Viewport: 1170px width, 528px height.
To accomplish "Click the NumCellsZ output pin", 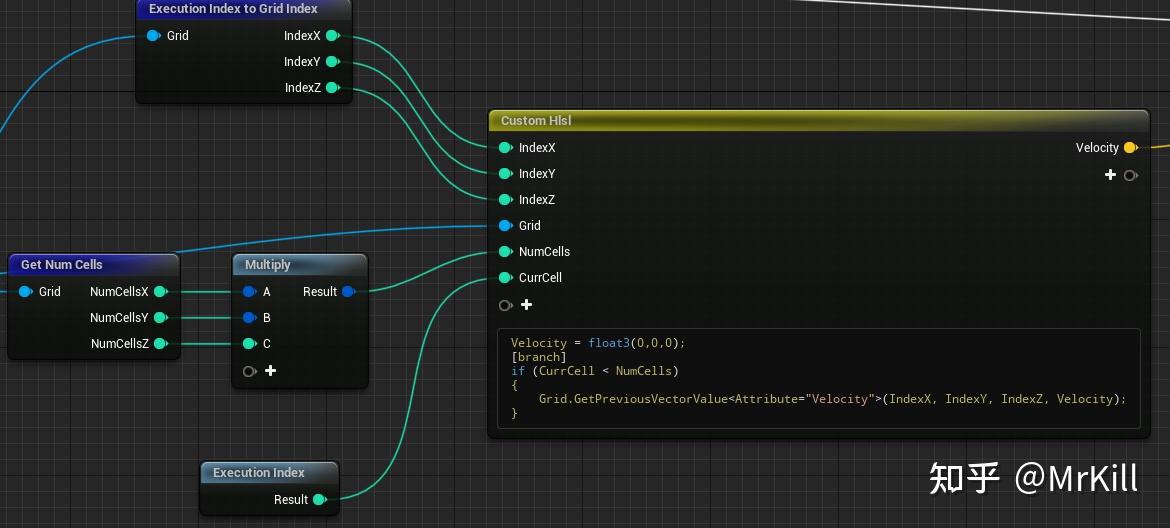I will (x=160, y=343).
